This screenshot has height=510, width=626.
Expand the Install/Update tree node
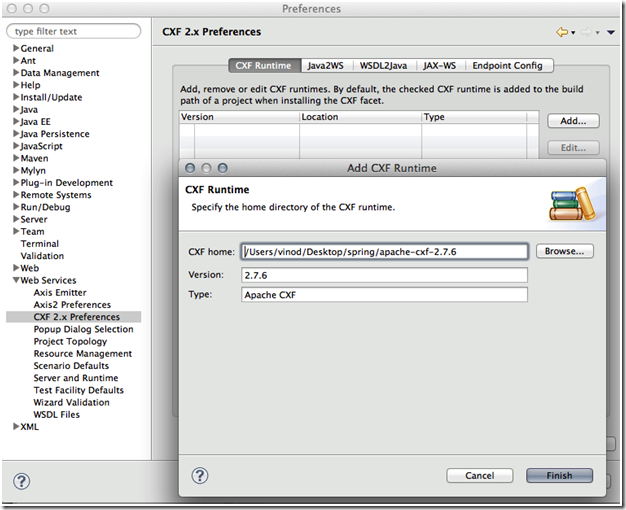16,97
